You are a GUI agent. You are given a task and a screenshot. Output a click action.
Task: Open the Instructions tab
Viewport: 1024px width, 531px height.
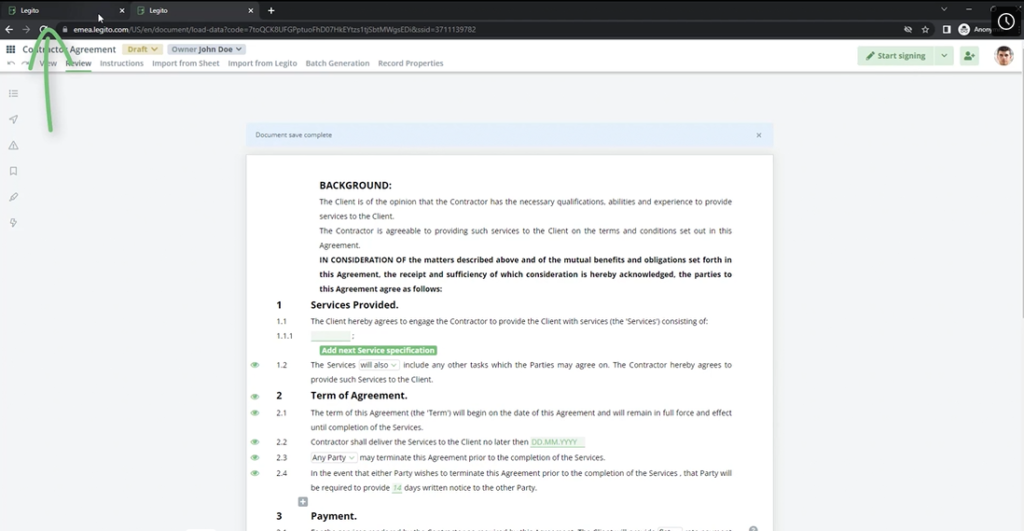coord(121,63)
